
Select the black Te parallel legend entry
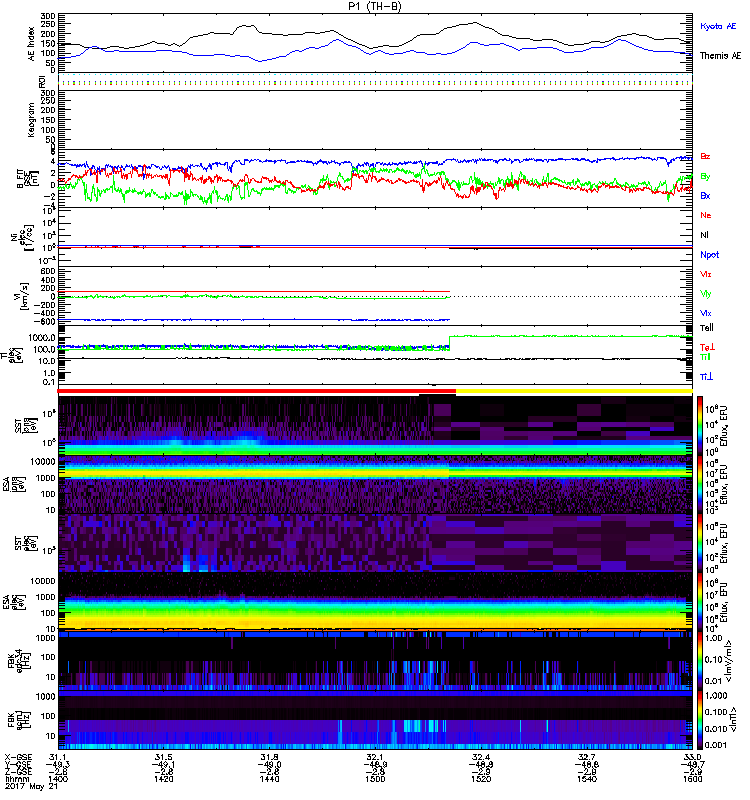click(707, 328)
